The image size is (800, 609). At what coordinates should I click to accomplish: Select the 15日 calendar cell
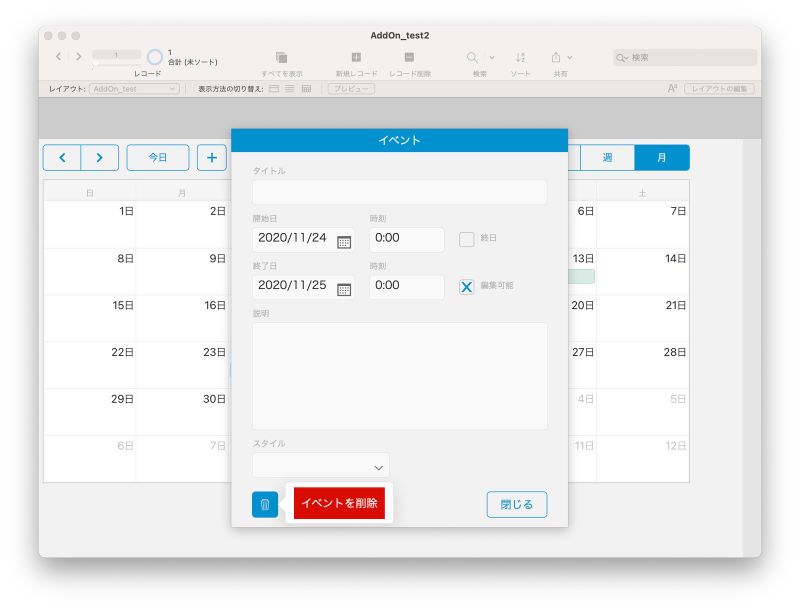[90, 318]
